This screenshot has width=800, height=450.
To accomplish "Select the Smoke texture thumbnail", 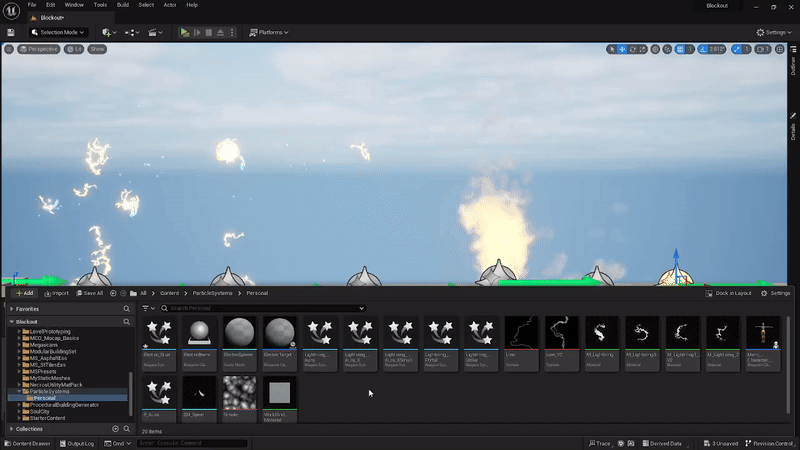I will 240,395.
